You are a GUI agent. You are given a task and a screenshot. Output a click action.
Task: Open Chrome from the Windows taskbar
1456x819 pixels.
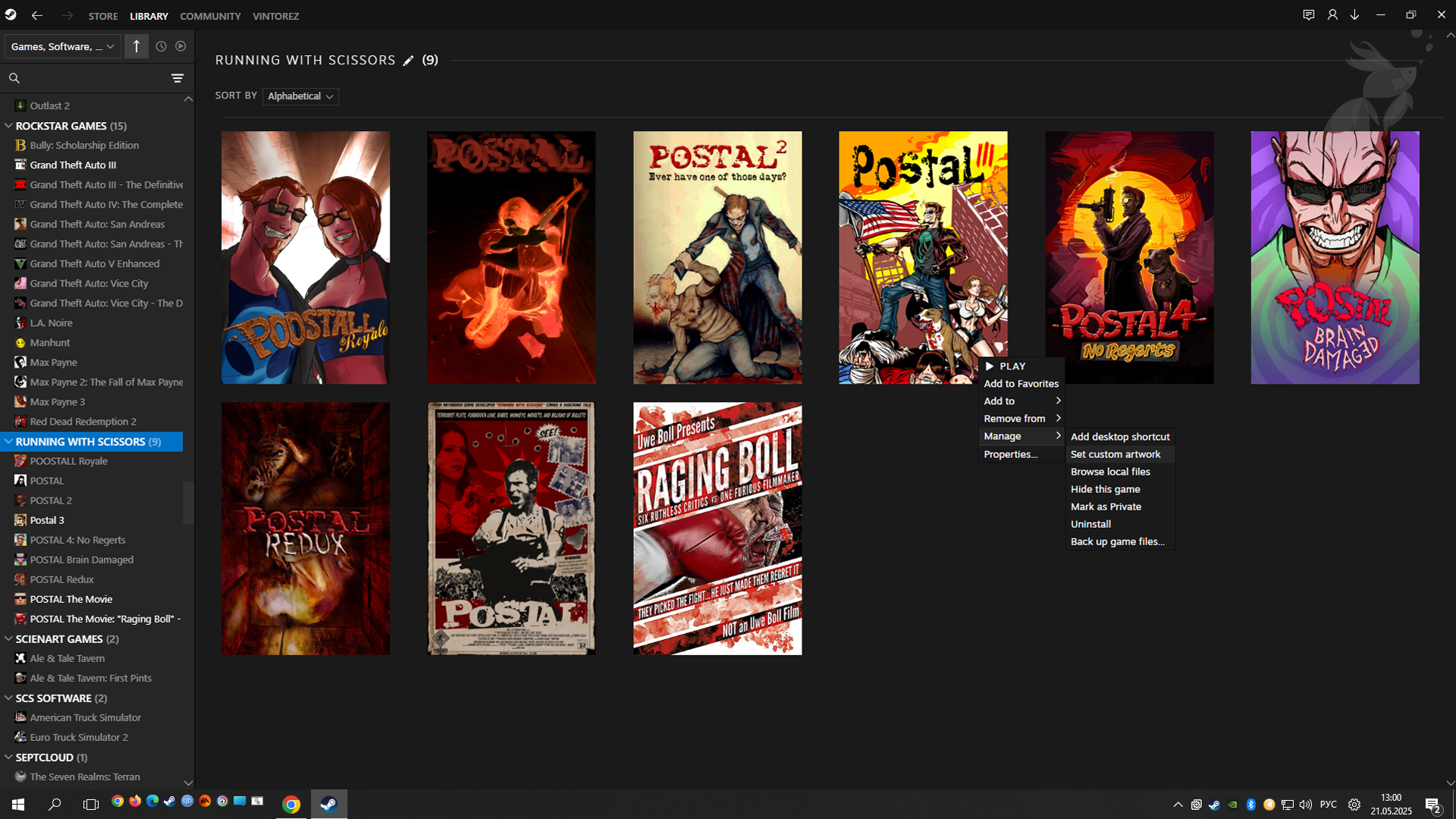point(291,805)
